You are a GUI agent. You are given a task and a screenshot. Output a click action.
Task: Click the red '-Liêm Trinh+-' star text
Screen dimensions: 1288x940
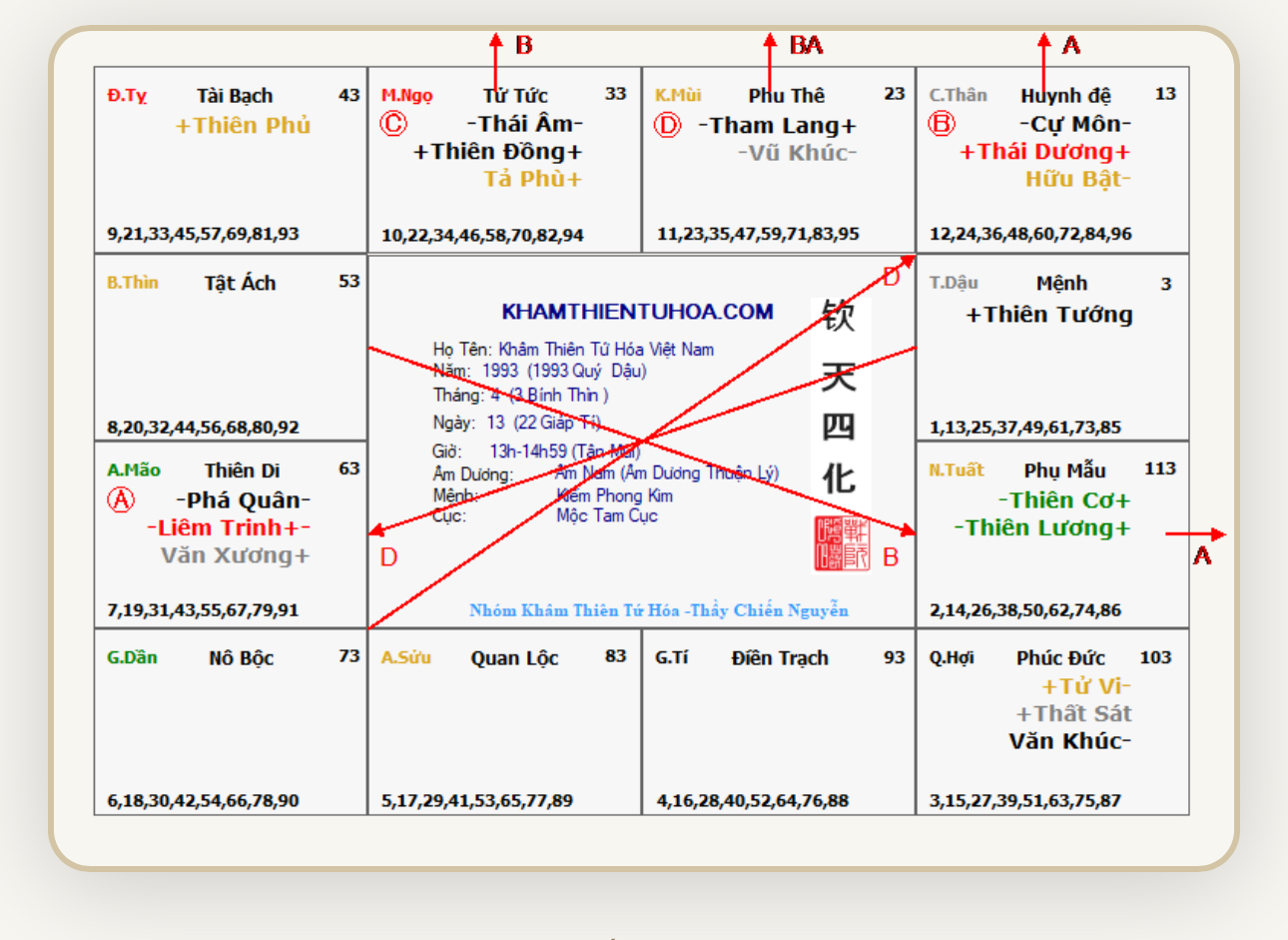click(x=229, y=527)
